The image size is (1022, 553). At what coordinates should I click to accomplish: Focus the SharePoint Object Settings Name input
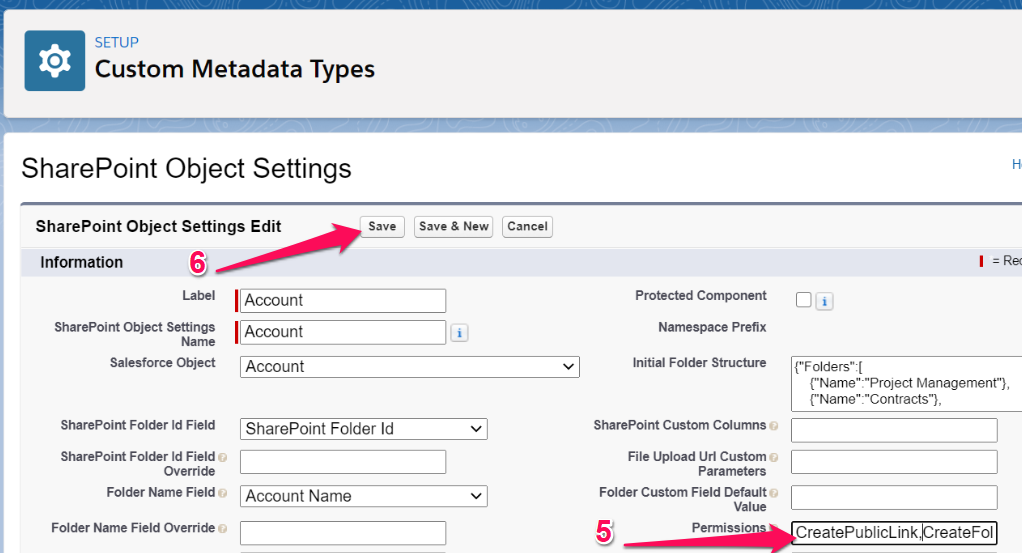[343, 332]
